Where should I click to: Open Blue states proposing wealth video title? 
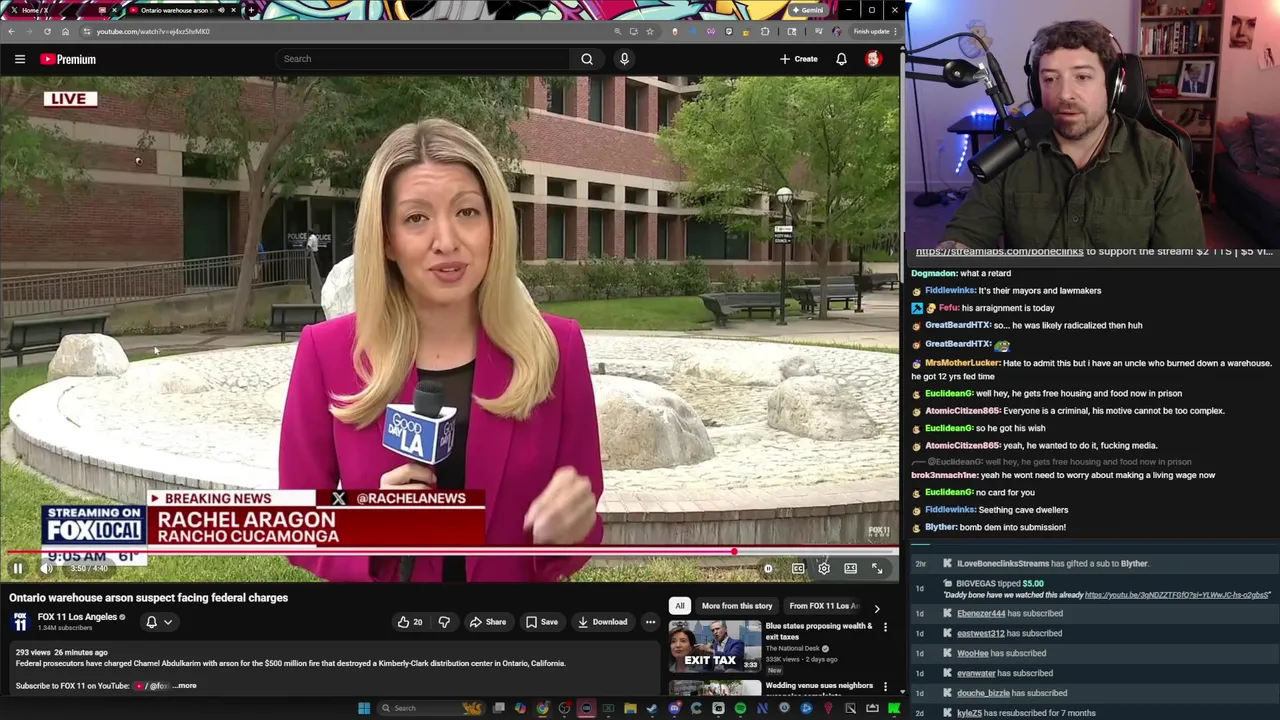pyautogui.click(x=819, y=631)
